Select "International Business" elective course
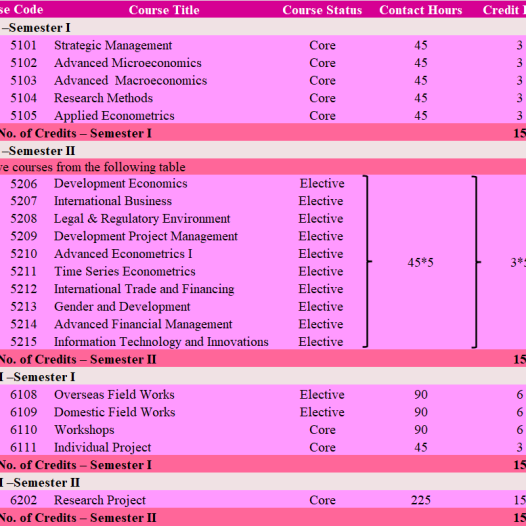Screen dimensions: 526x526 pos(113,201)
